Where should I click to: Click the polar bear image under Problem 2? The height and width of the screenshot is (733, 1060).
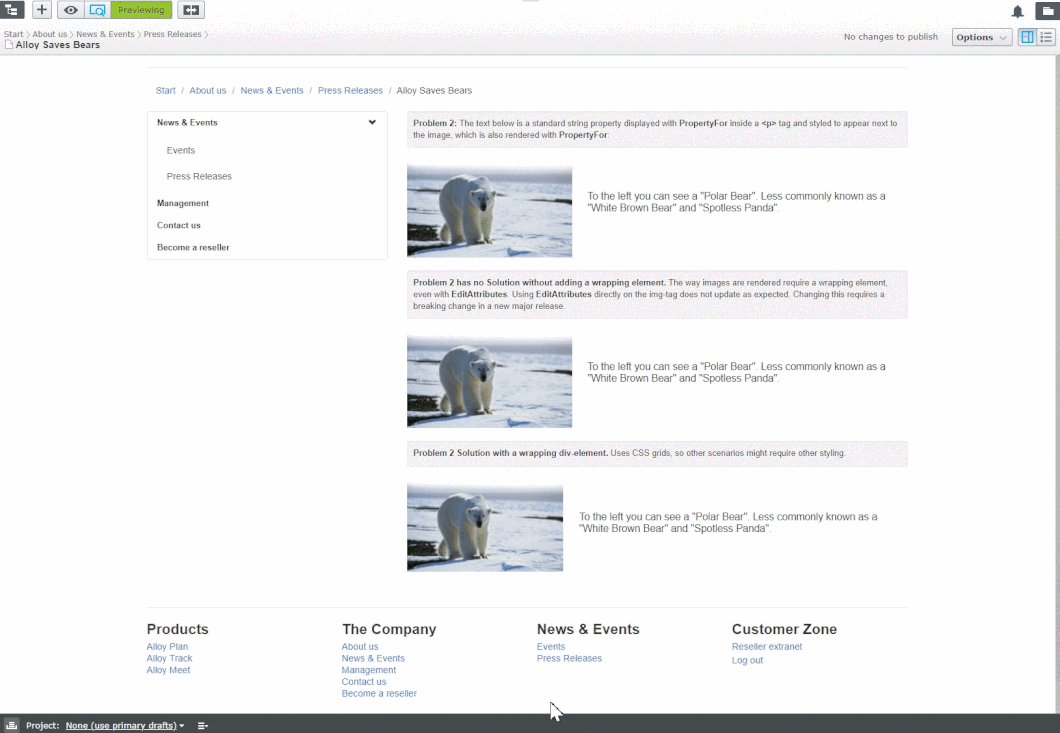click(x=489, y=210)
